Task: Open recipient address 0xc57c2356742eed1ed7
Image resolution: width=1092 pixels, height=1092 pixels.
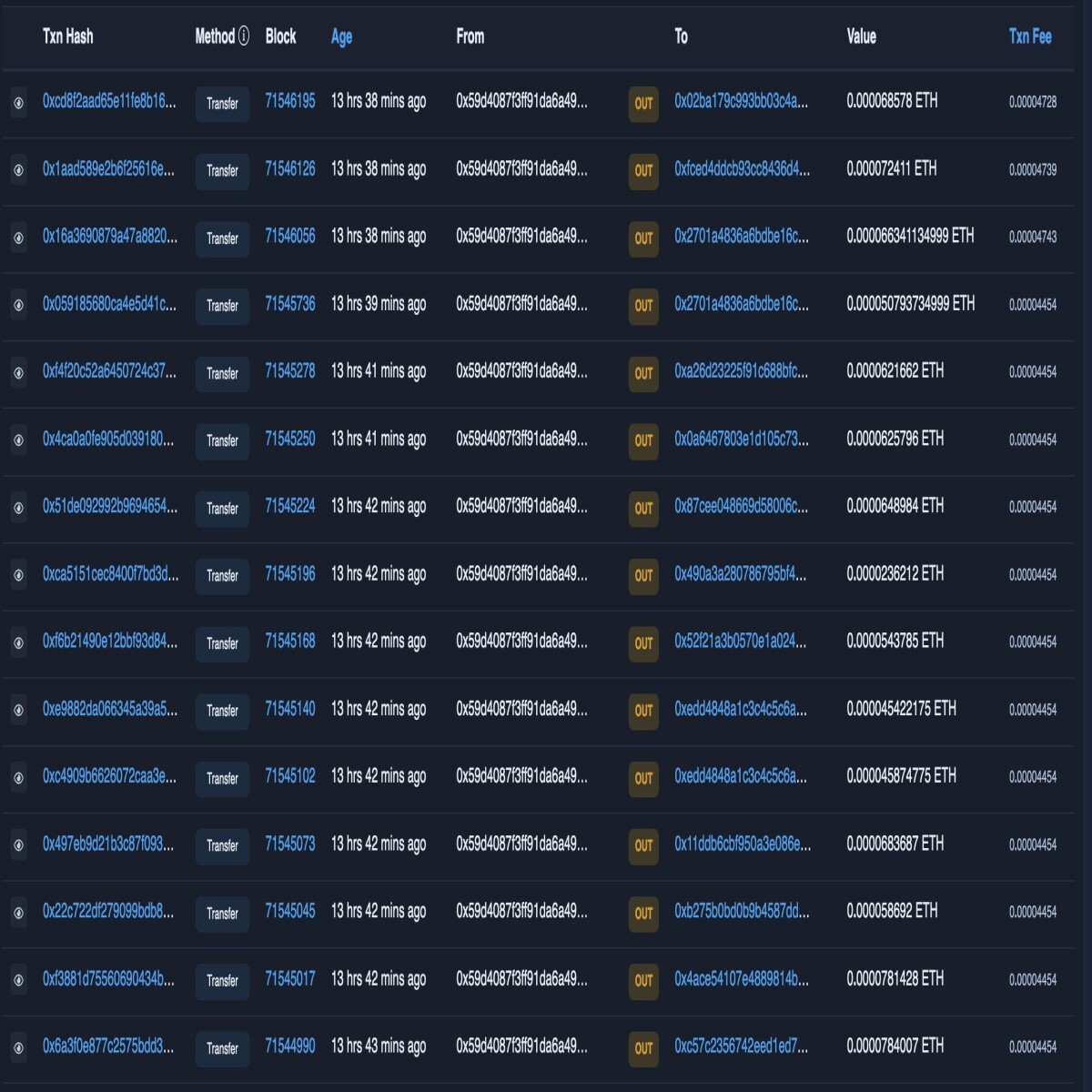Action: coord(741,1046)
